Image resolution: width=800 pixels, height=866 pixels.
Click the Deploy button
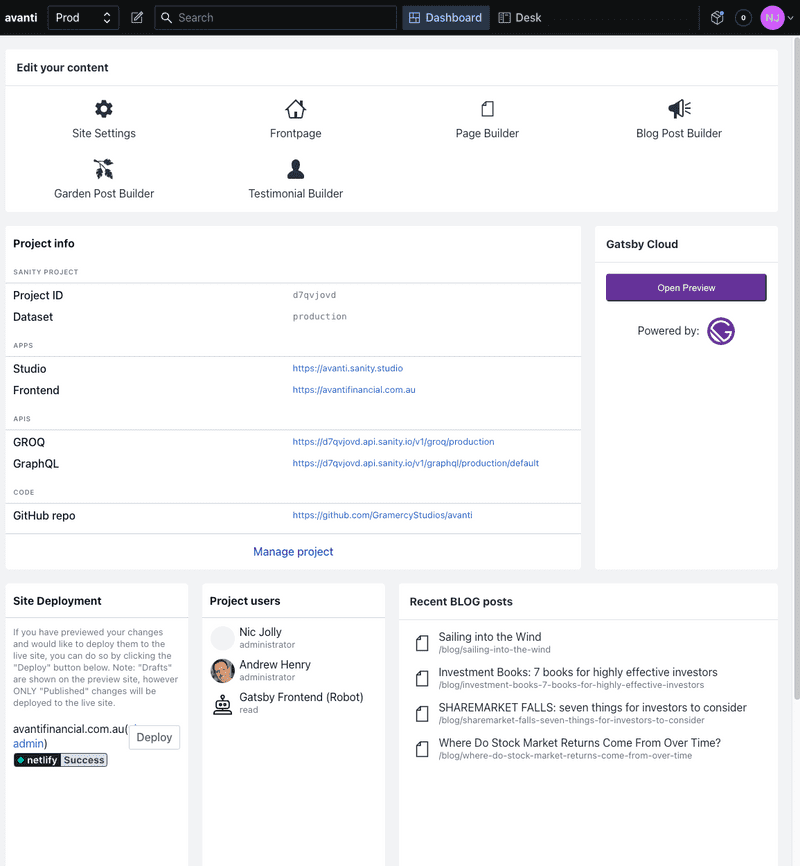(x=154, y=737)
